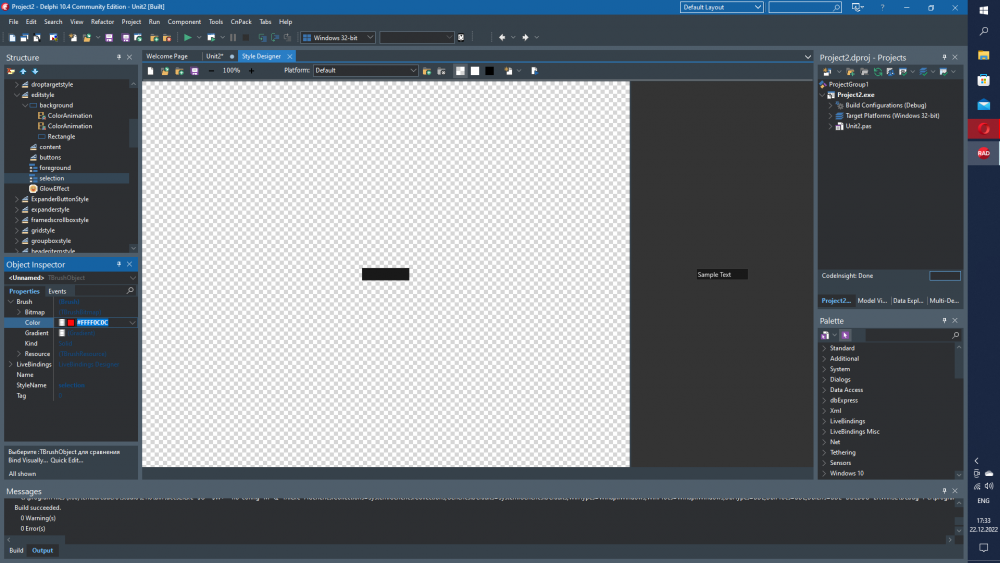Select the GlowEffect item in Structure tree
Viewport: 1000px width, 563px height.
(x=54, y=189)
